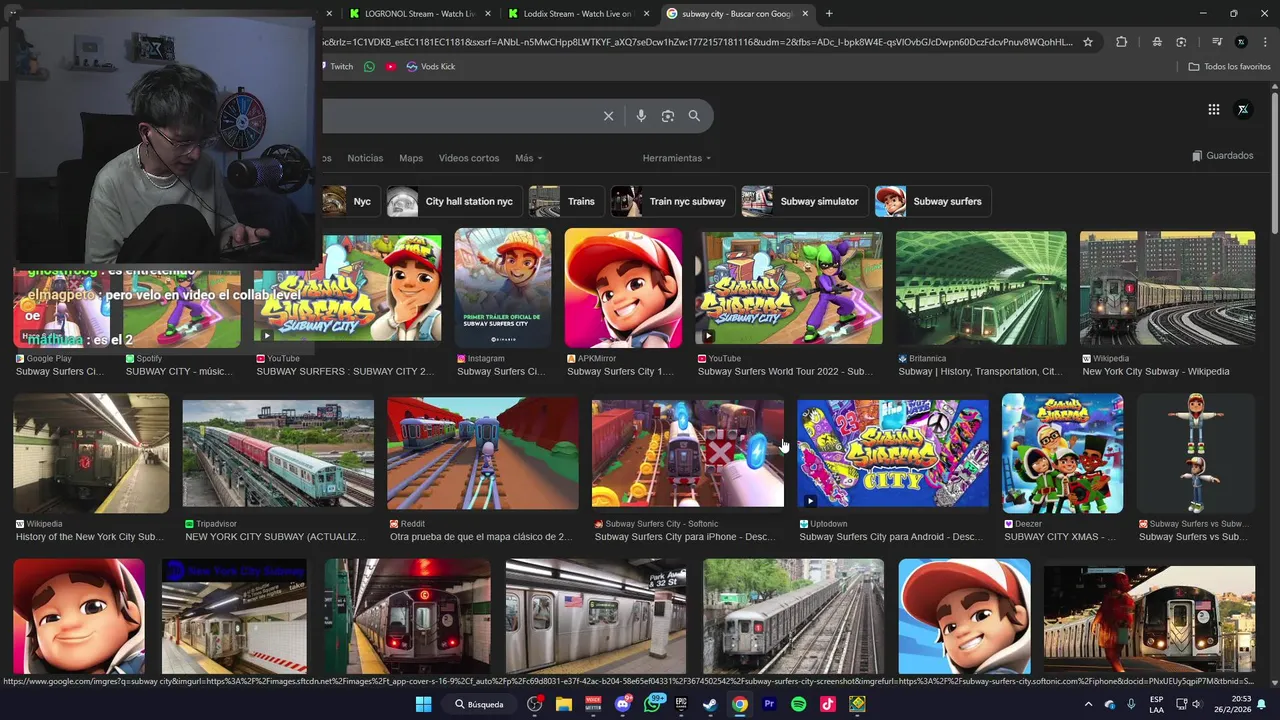Close the subway city Google tab

pyautogui.click(x=804, y=14)
